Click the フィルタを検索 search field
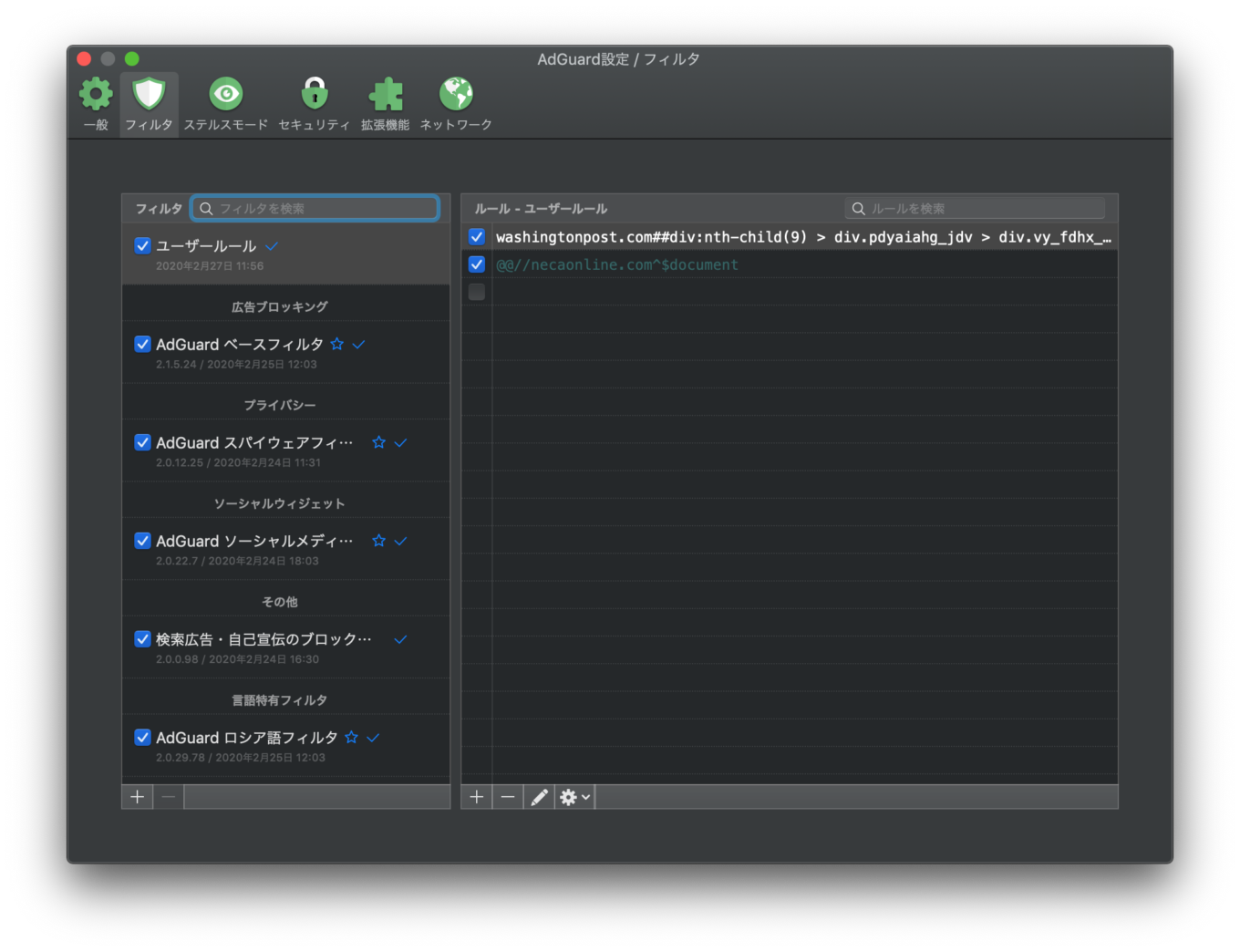This screenshot has height=952, width=1240. tap(315, 209)
